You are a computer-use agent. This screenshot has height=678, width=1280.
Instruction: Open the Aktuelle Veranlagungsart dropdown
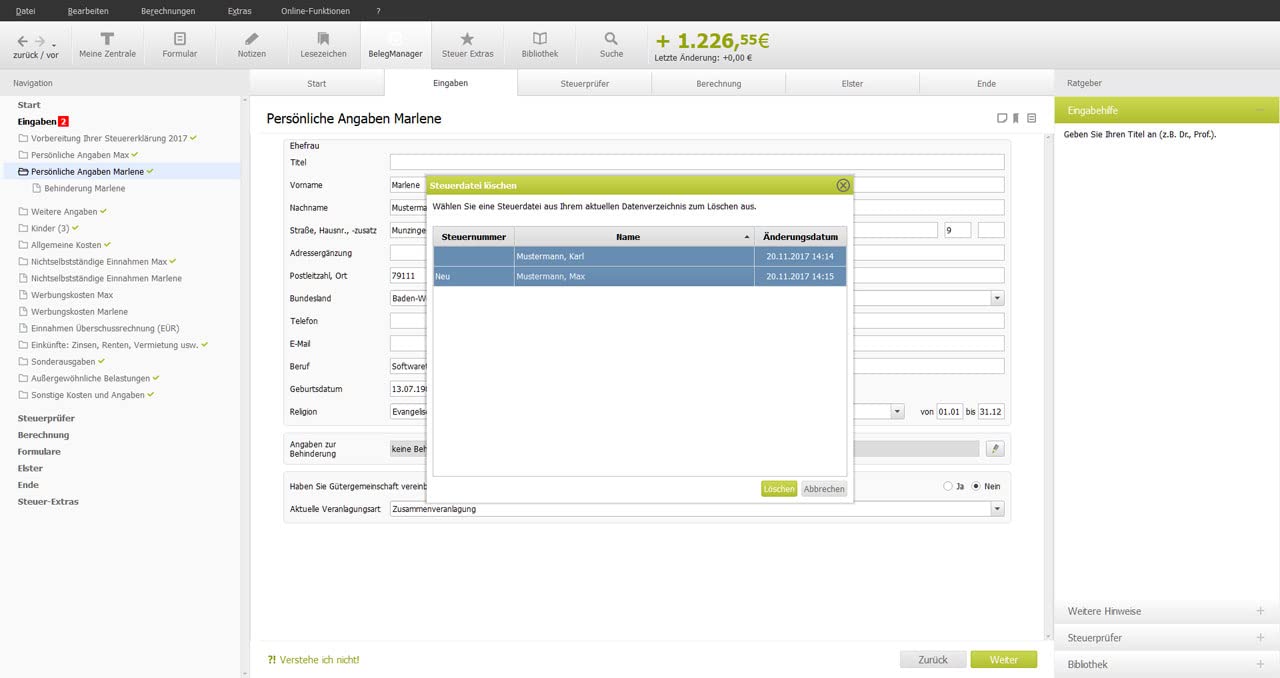click(x=995, y=508)
